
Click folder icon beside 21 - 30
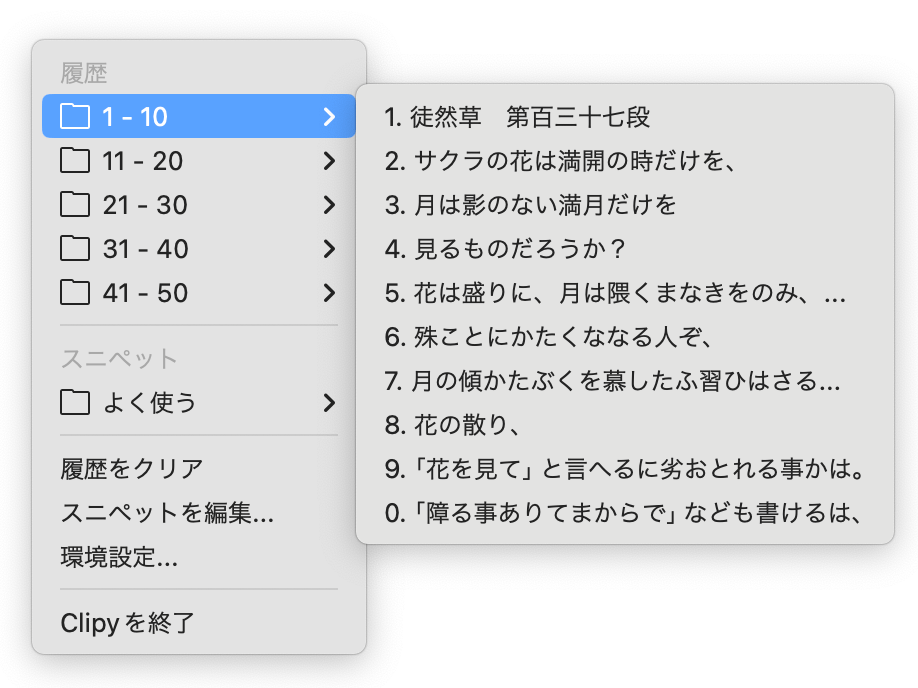coord(75,205)
